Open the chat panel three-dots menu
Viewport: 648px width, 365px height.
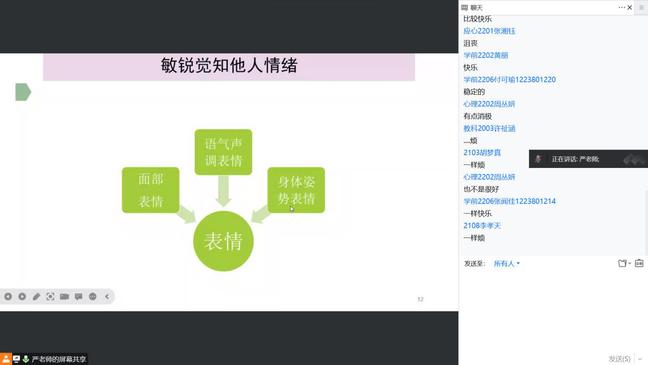click(x=621, y=7)
